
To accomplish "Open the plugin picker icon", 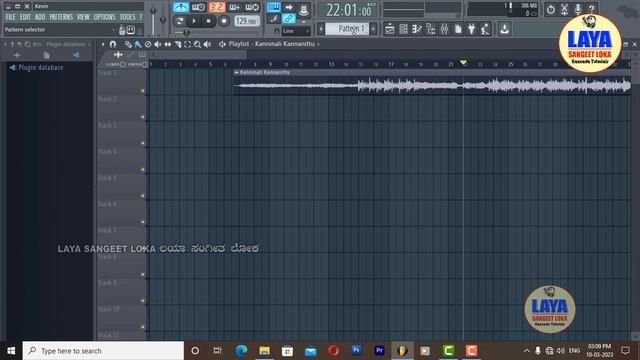I will [x=472, y=29].
